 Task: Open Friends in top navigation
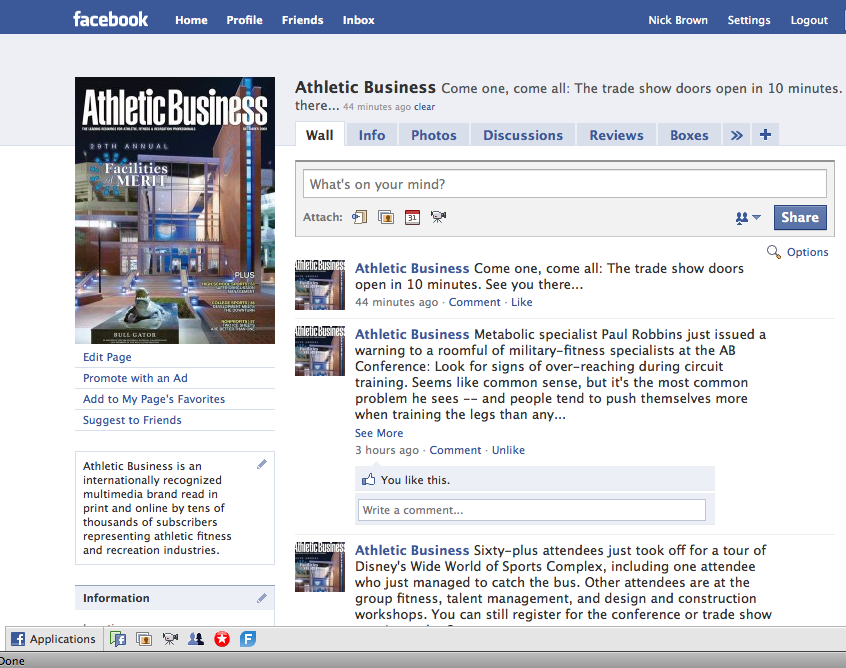tap(302, 20)
